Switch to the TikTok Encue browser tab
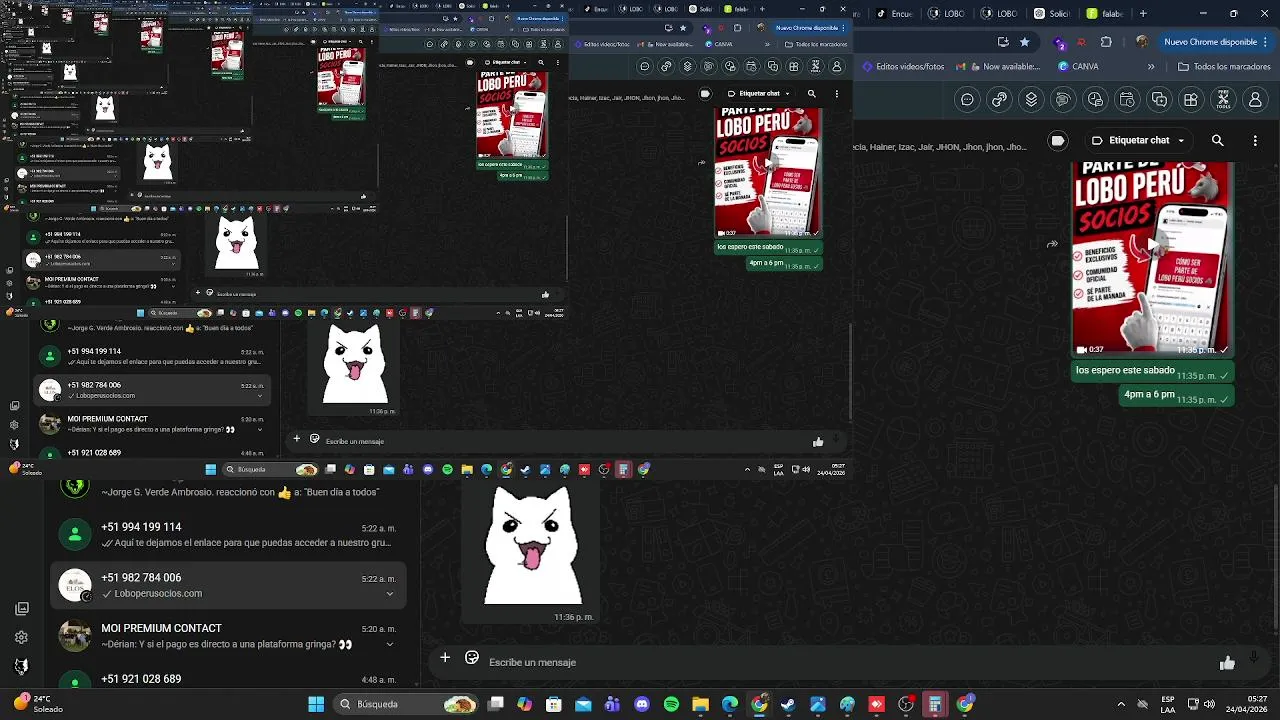Screen dimensions: 1280x720 (897, 14)
